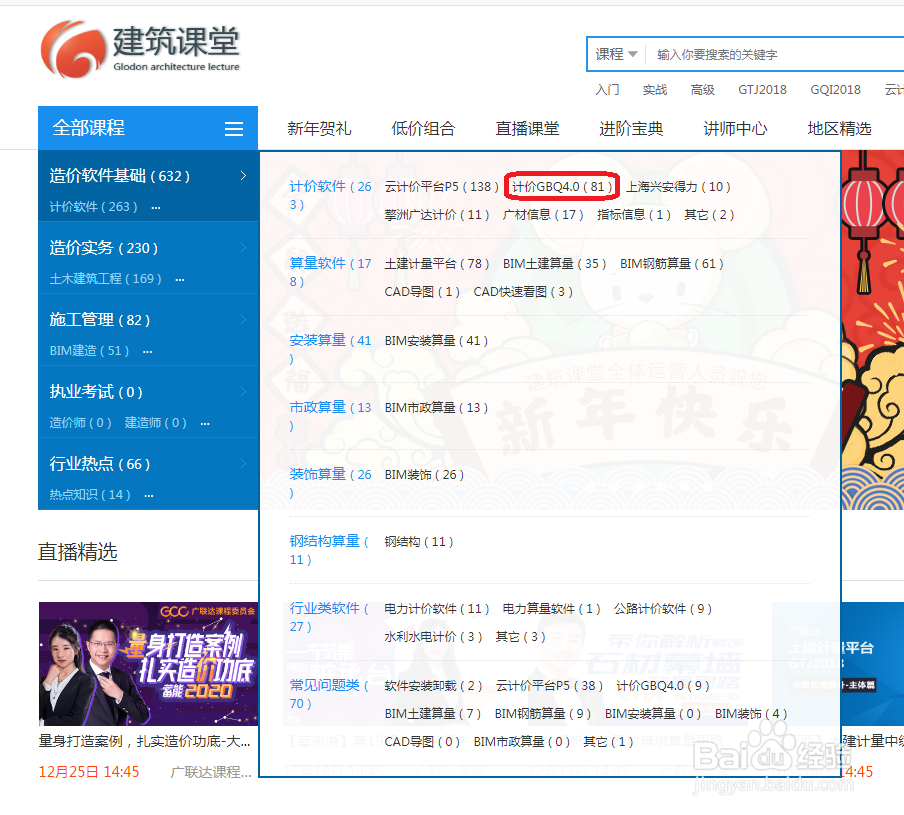The width and height of the screenshot is (904, 815).
Task: Open 指标信息 (1) category
Action: (634, 215)
